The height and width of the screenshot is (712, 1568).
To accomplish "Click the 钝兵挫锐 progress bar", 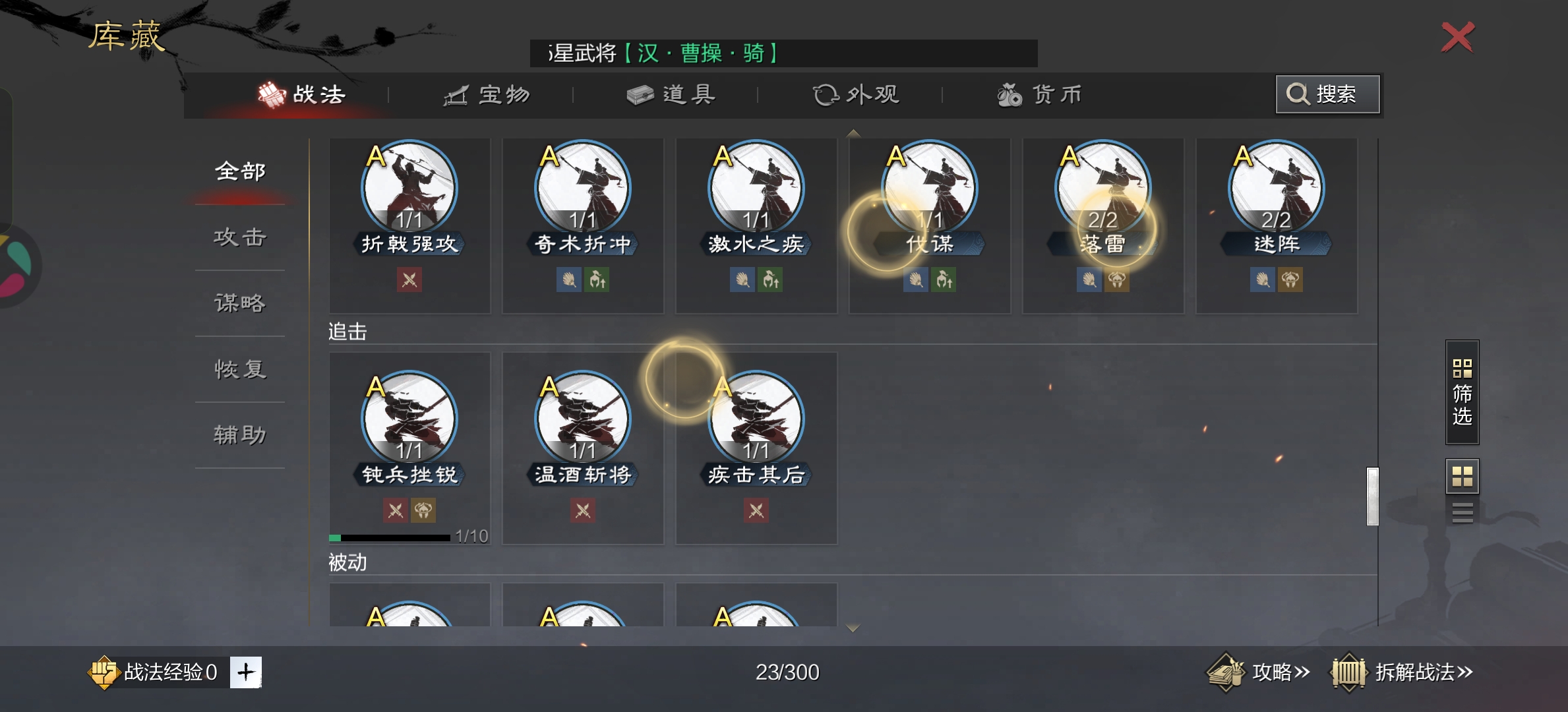I will click(390, 537).
